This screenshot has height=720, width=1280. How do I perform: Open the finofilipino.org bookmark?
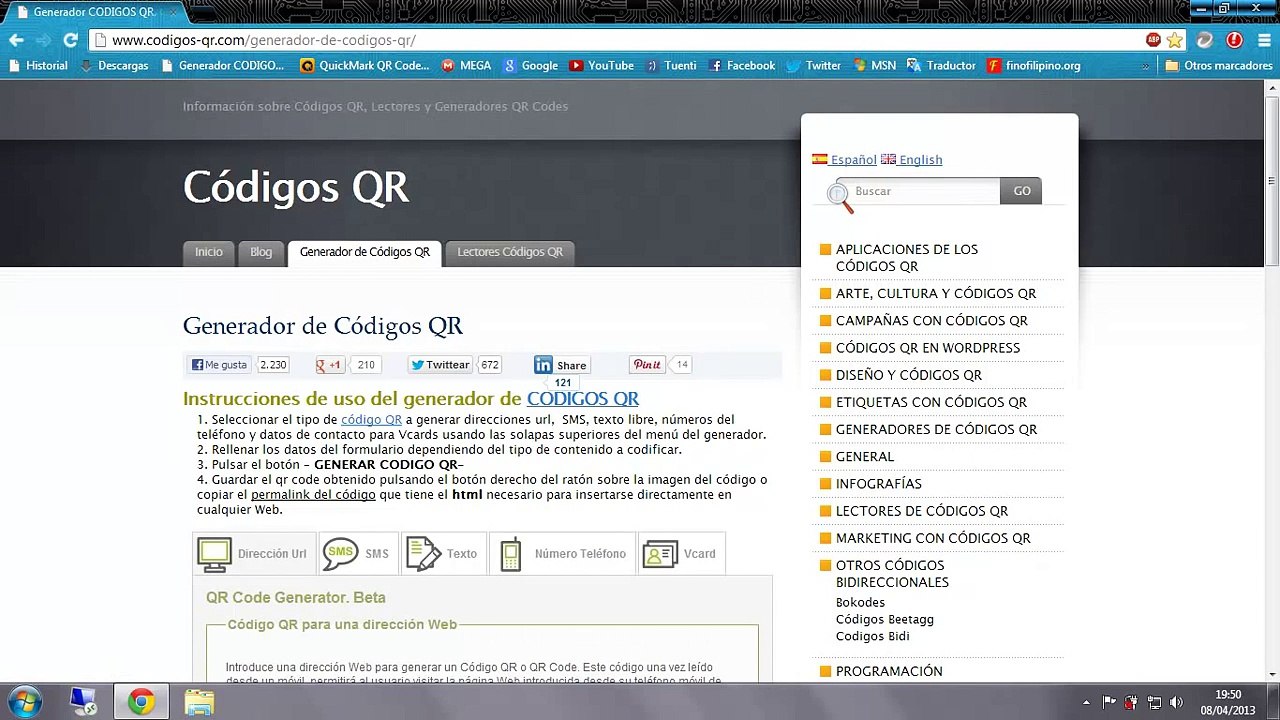pos(1034,65)
